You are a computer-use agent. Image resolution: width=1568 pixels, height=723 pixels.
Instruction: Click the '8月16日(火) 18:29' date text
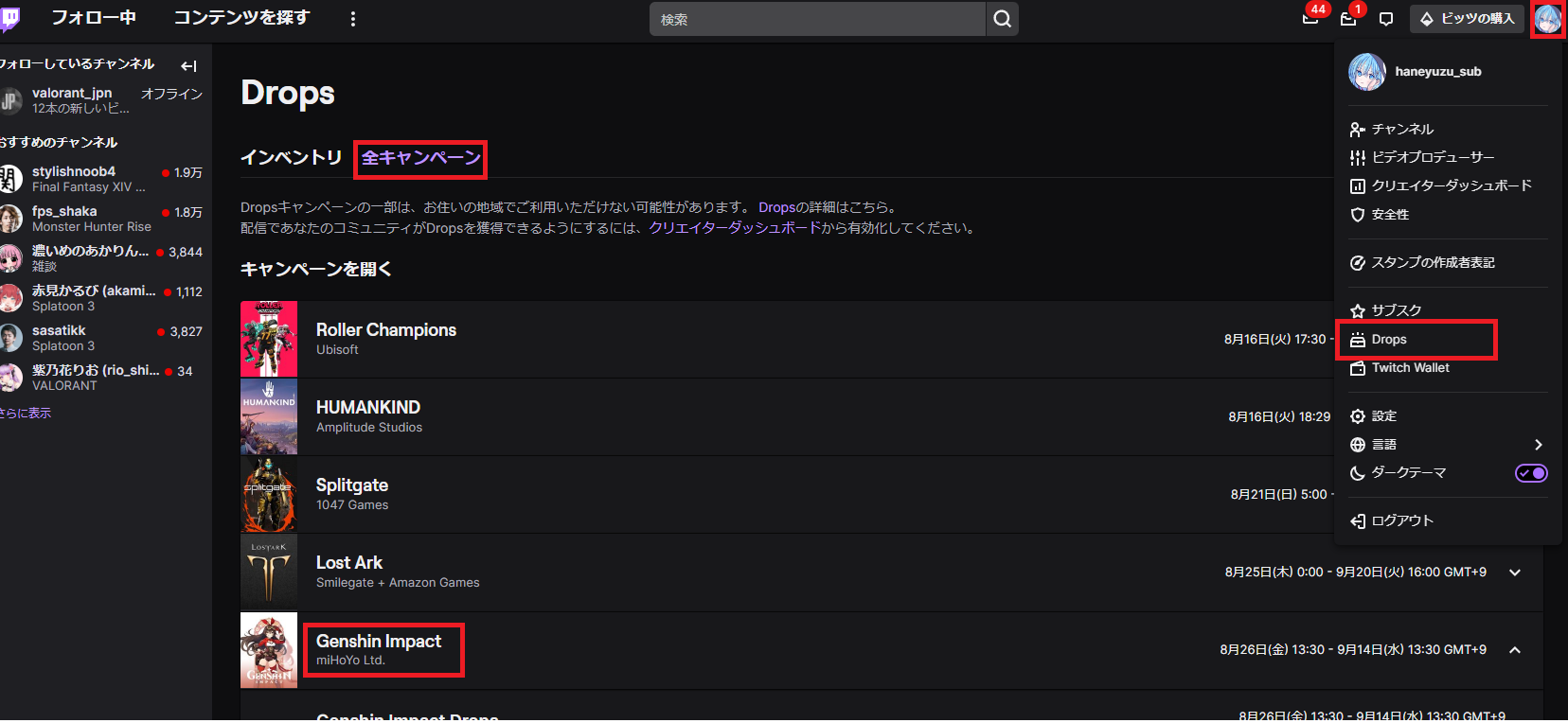tap(1279, 417)
